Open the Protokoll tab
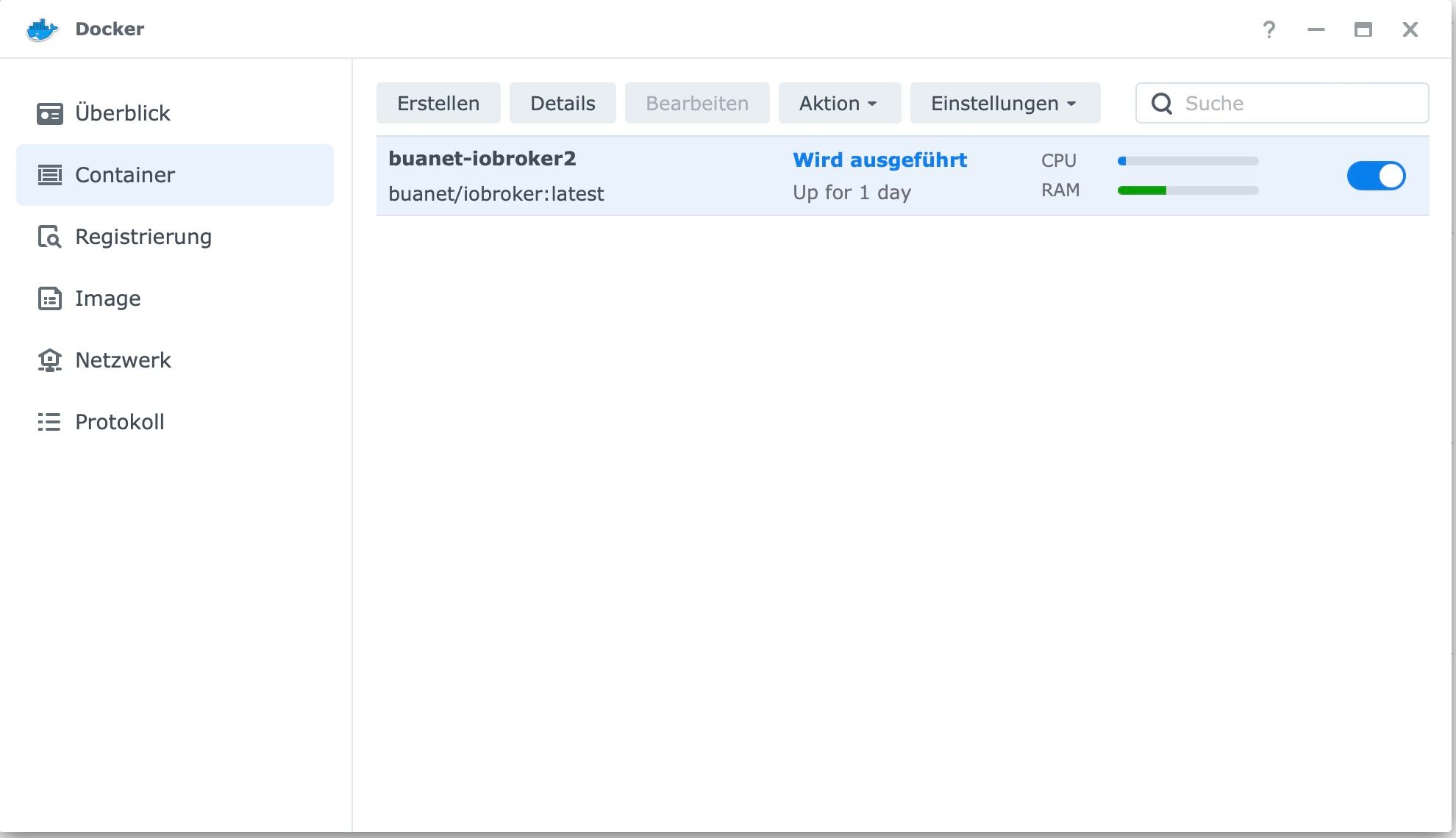 click(x=119, y=422)
